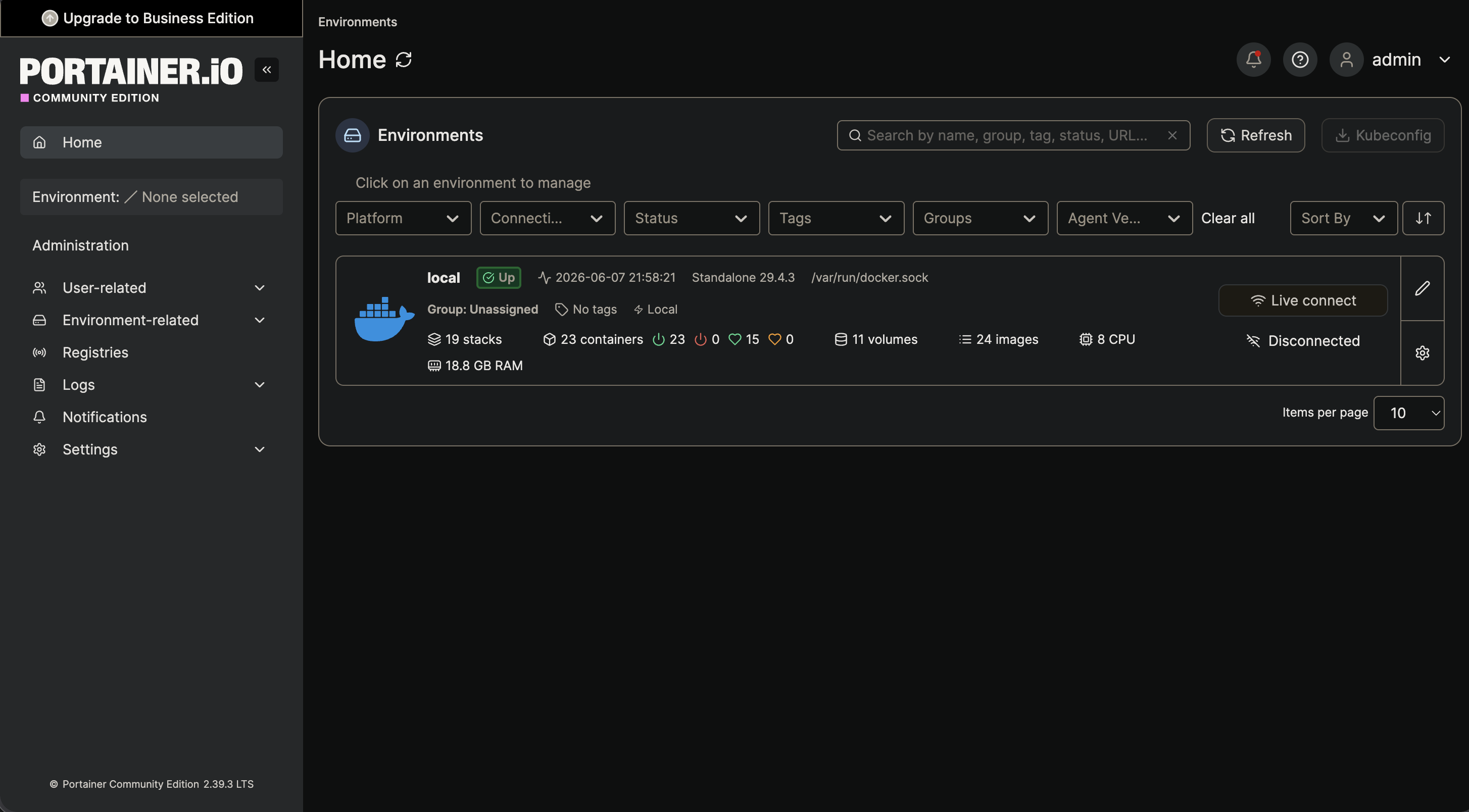Click the RAM memory icon
Image resolution: width=1469 pixels, height=812 pixels.
(434, 366)
